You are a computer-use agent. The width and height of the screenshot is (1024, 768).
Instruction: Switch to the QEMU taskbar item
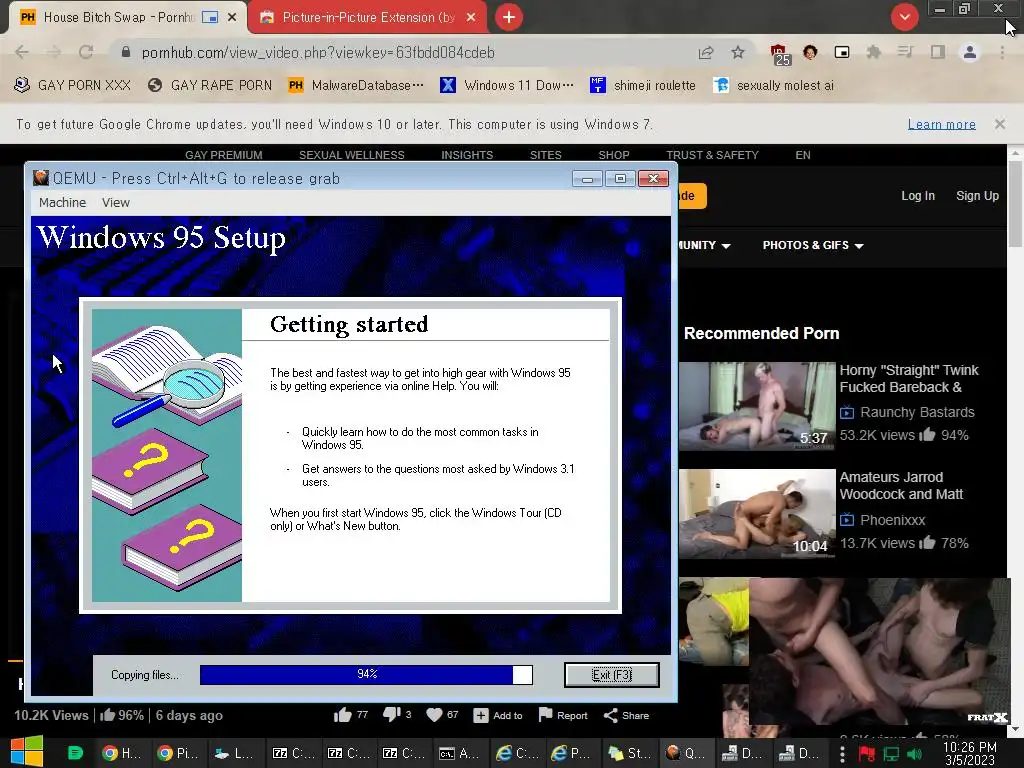pos(686,754)
